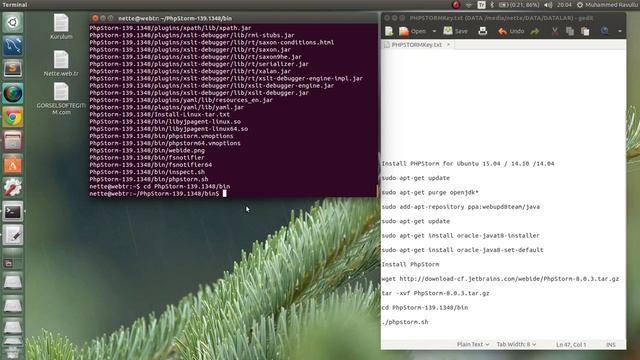Expand the recent files arrow beside Open
Screen dimensions: 640x360
pos(434,31)
